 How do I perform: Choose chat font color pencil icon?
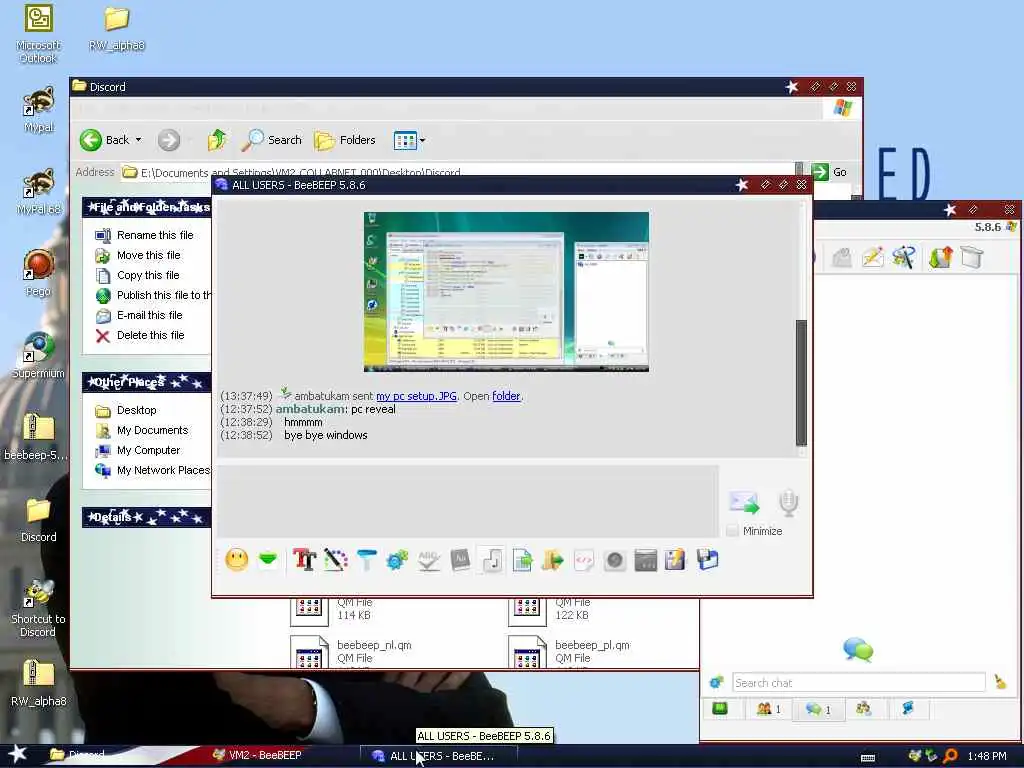point(336,560)
